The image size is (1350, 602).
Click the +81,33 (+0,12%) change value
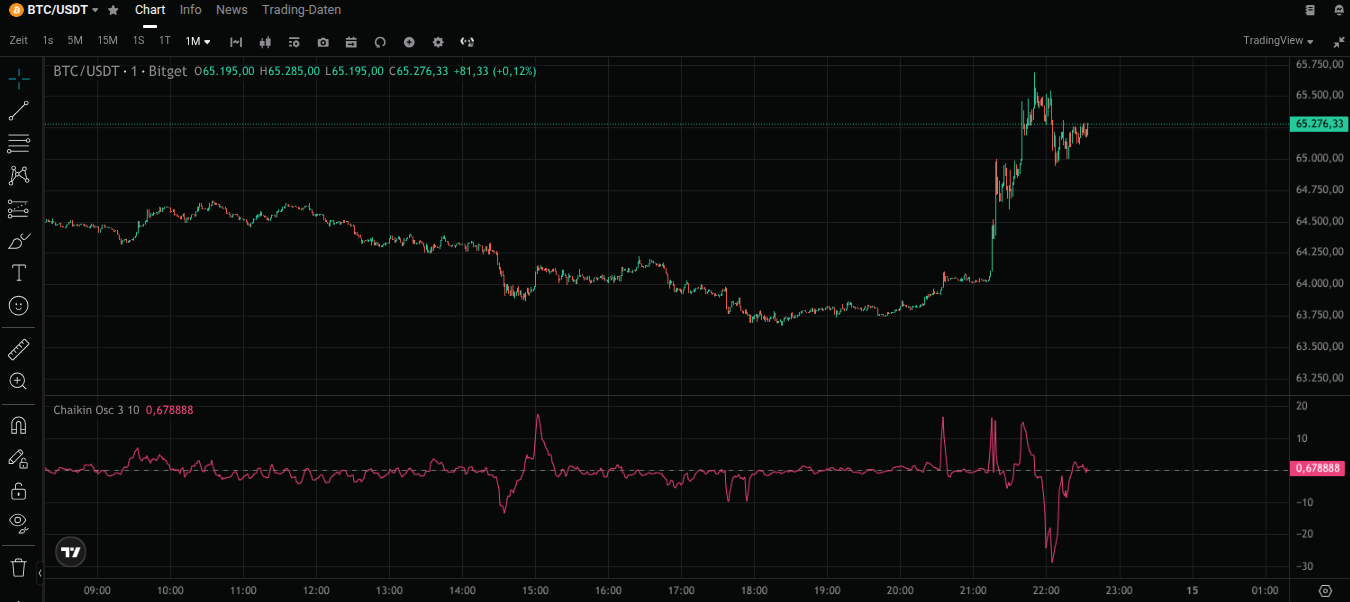(494, 71)
